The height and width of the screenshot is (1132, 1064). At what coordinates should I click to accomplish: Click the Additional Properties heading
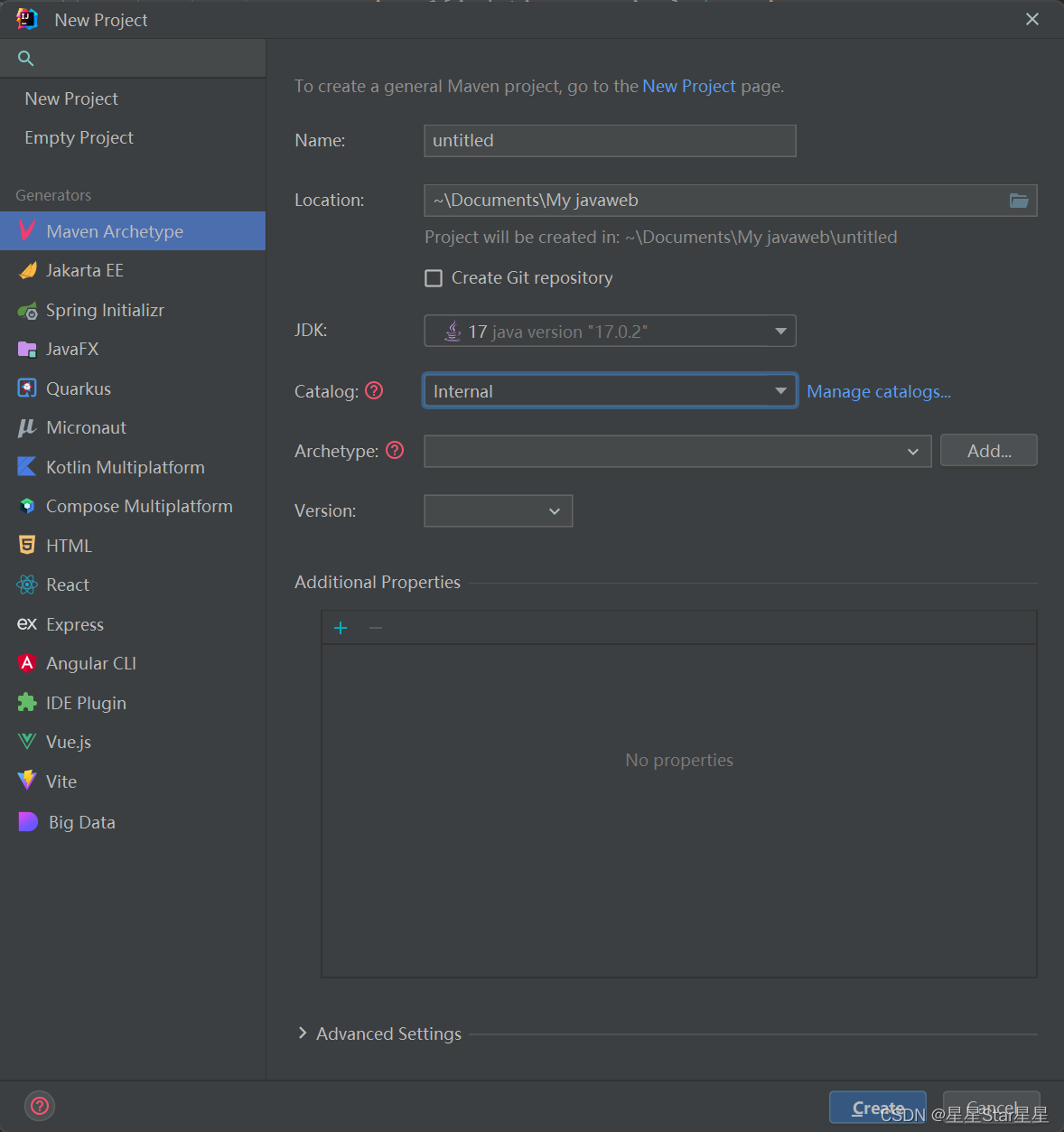378,582
